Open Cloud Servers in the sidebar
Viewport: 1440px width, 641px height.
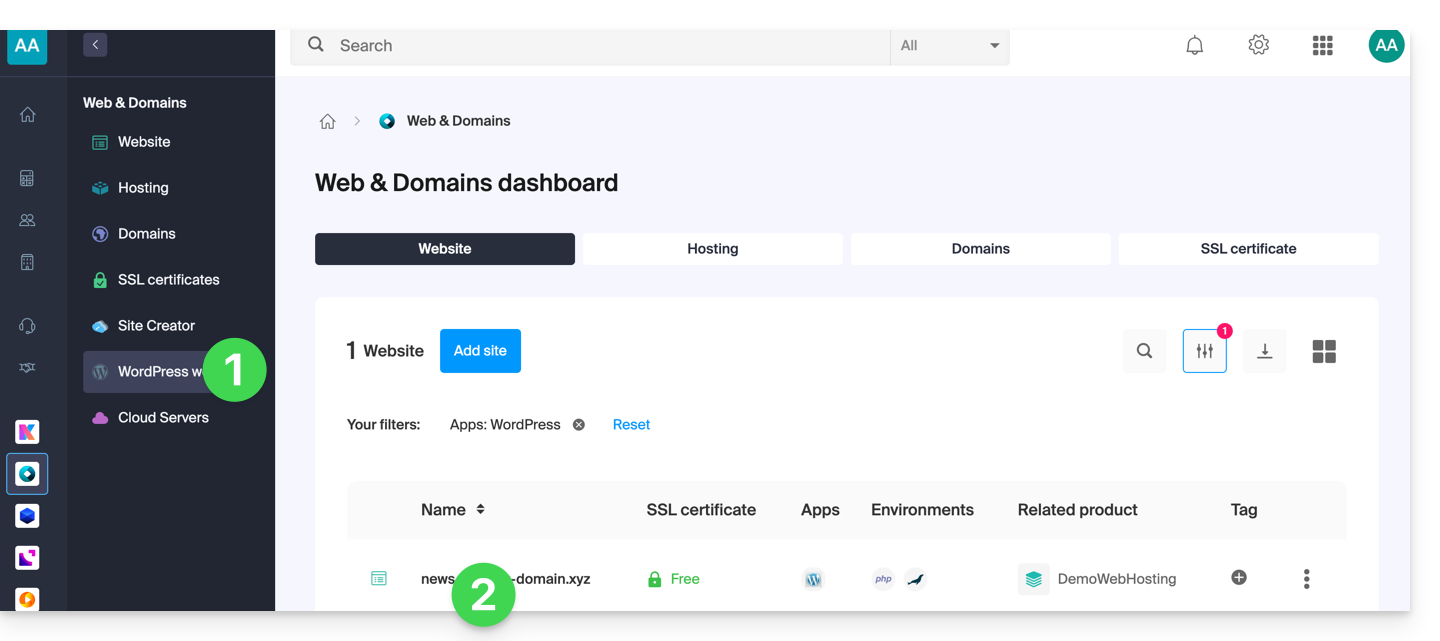click(x=163, y=418)
